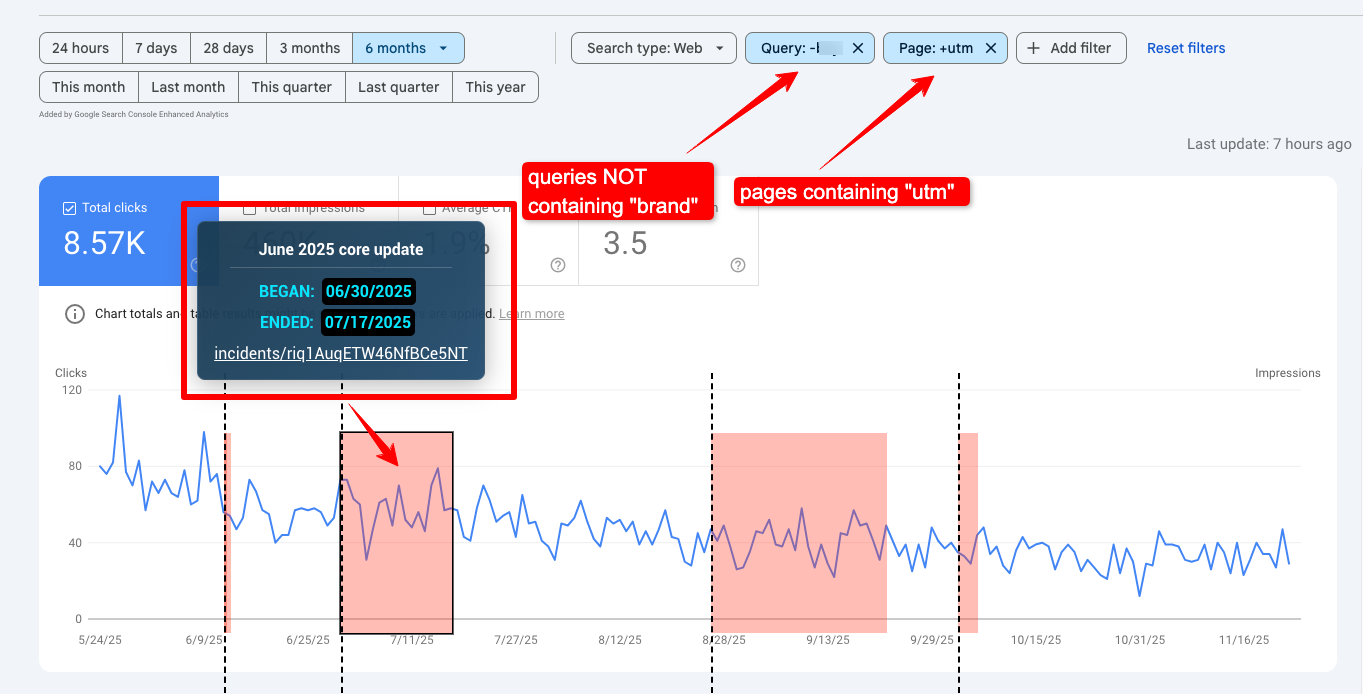Click the This year preset button
The image size is (1363, 694).
pyautogui.click(x=495, y=87)
